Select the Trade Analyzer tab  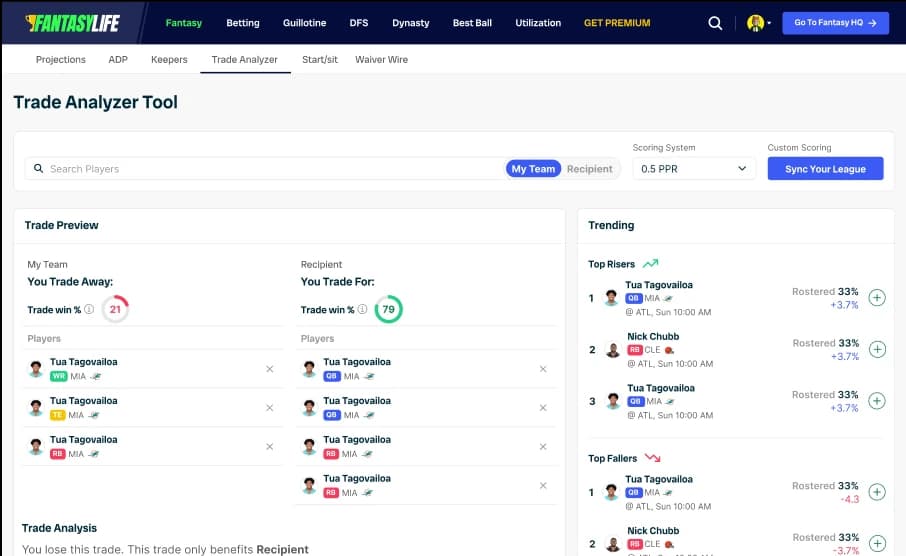[244, 60]
